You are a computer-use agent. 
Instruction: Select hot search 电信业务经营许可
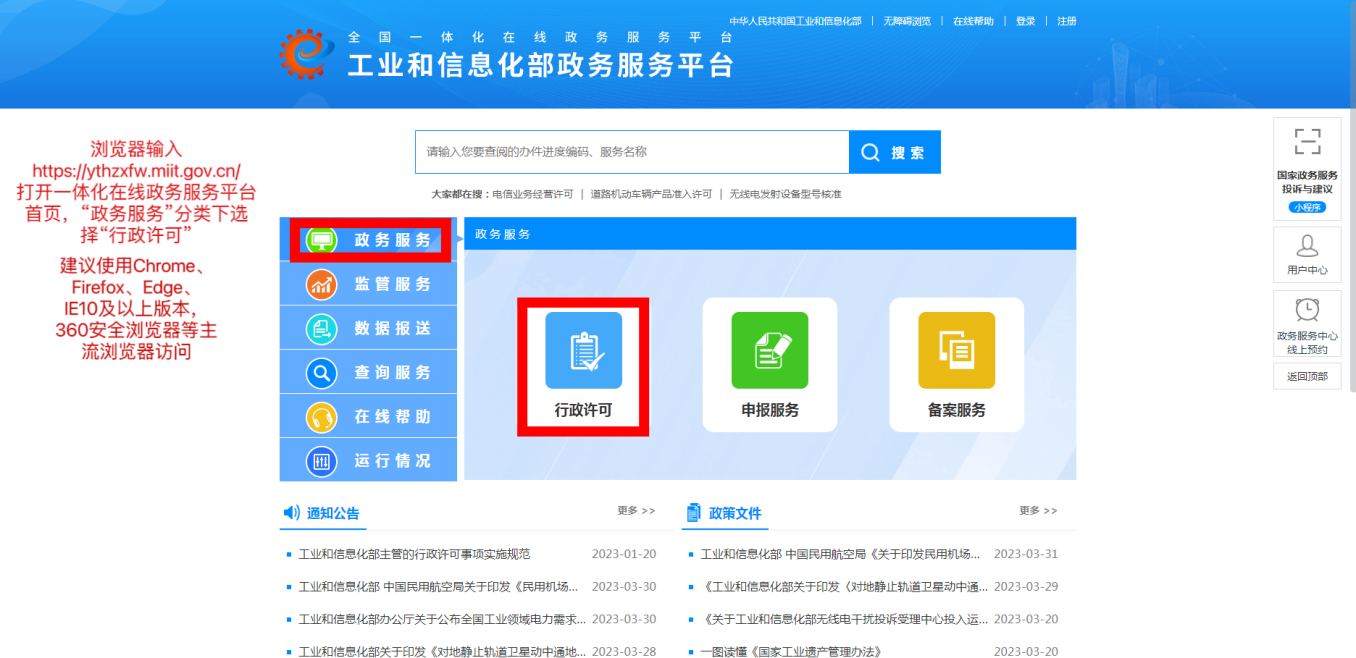(x=532, y=194)
